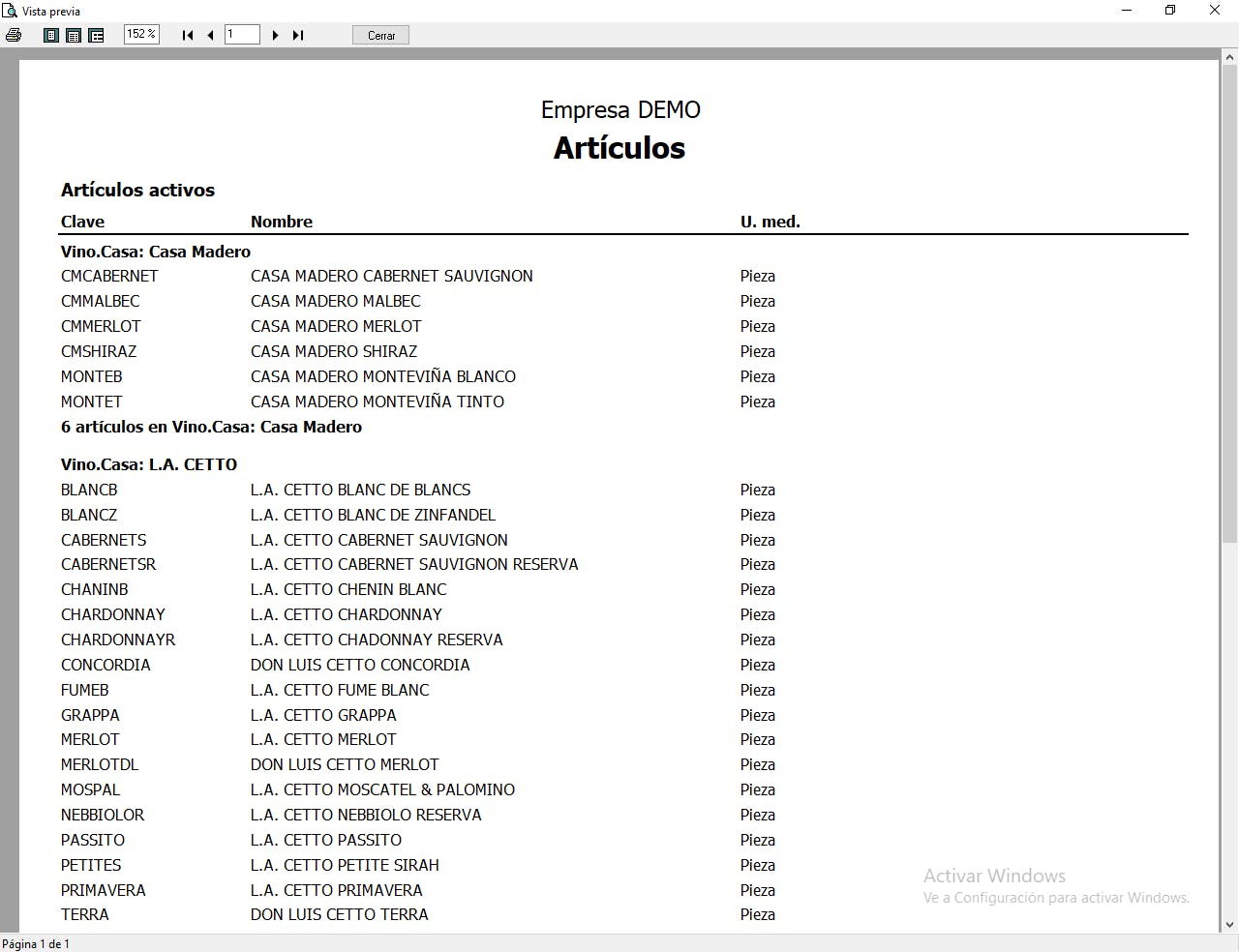Click the "FUMEB" clave
The width and height of the screenshot is (1239, 952).
click(x=85, y=690)
